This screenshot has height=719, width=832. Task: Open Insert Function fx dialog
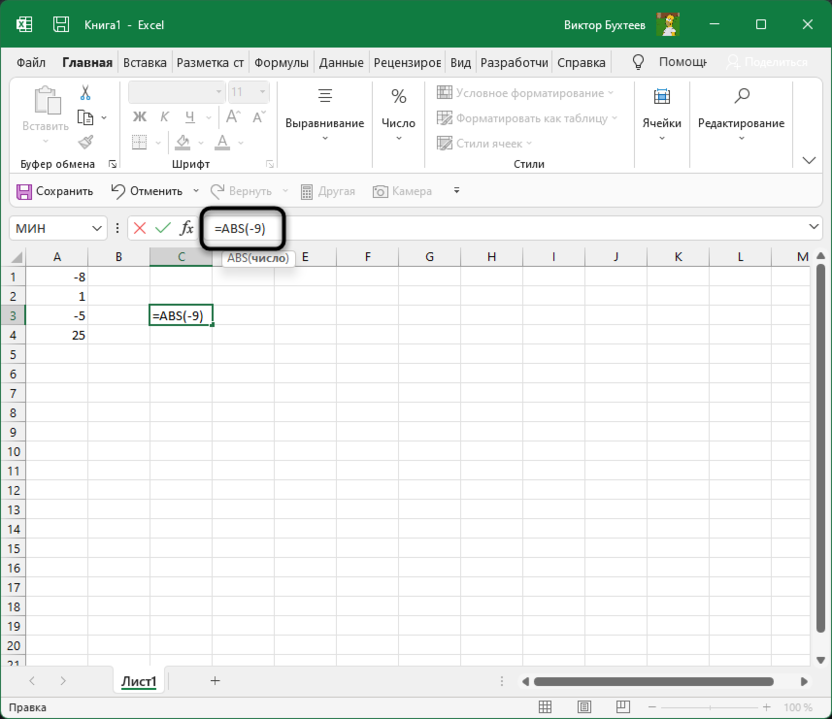click(x=186, y=228)
